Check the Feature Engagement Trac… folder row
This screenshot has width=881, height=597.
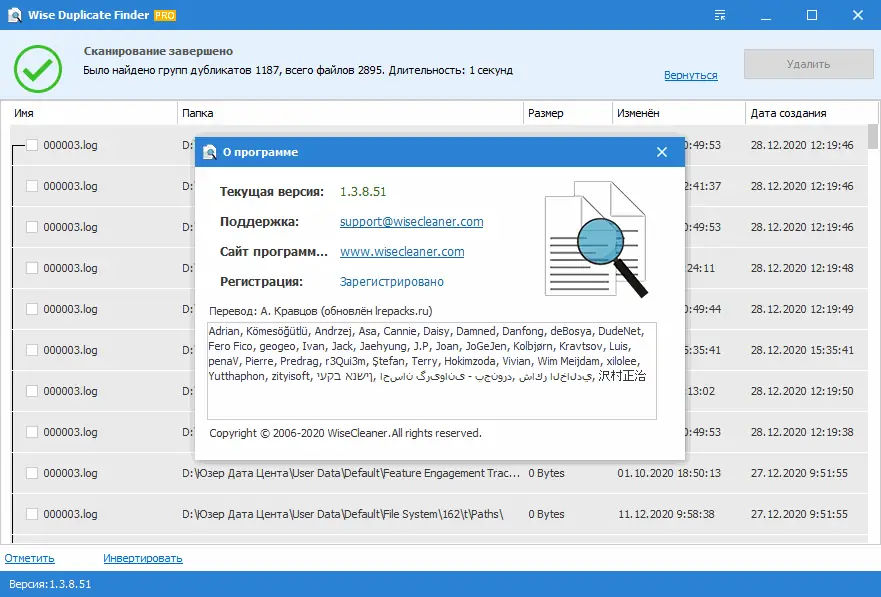[32, 473]
